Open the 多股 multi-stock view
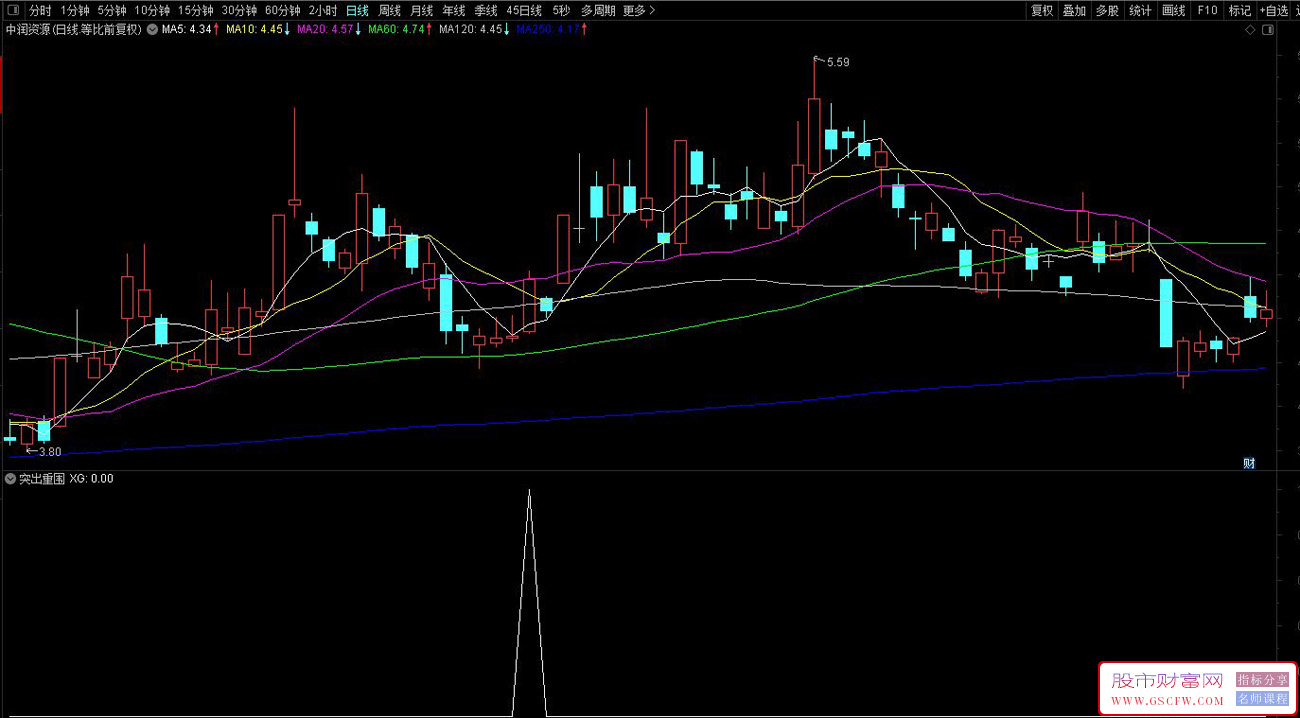The height and width of the screenshot is (718, 1300). pyautogui.click(x=1107, y=10)
